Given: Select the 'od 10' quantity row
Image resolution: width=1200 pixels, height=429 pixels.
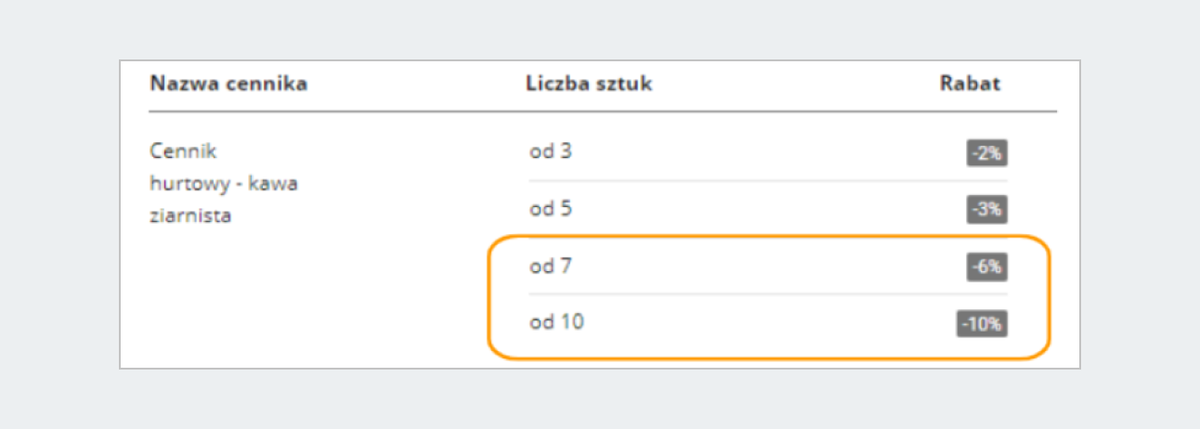Looking at the screenshot, I should pos(768,323).
